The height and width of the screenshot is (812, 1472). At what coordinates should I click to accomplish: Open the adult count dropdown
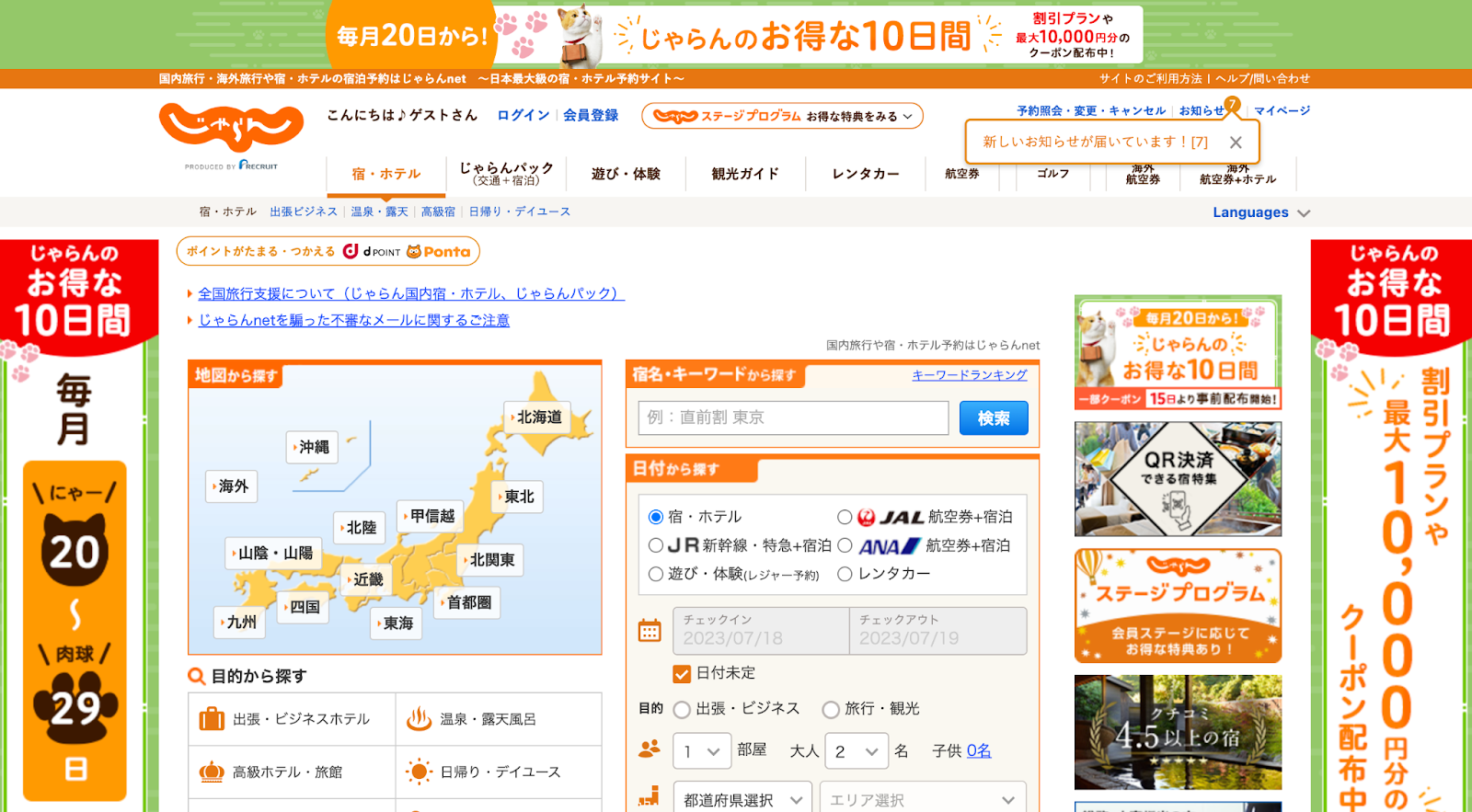point(857,751)
